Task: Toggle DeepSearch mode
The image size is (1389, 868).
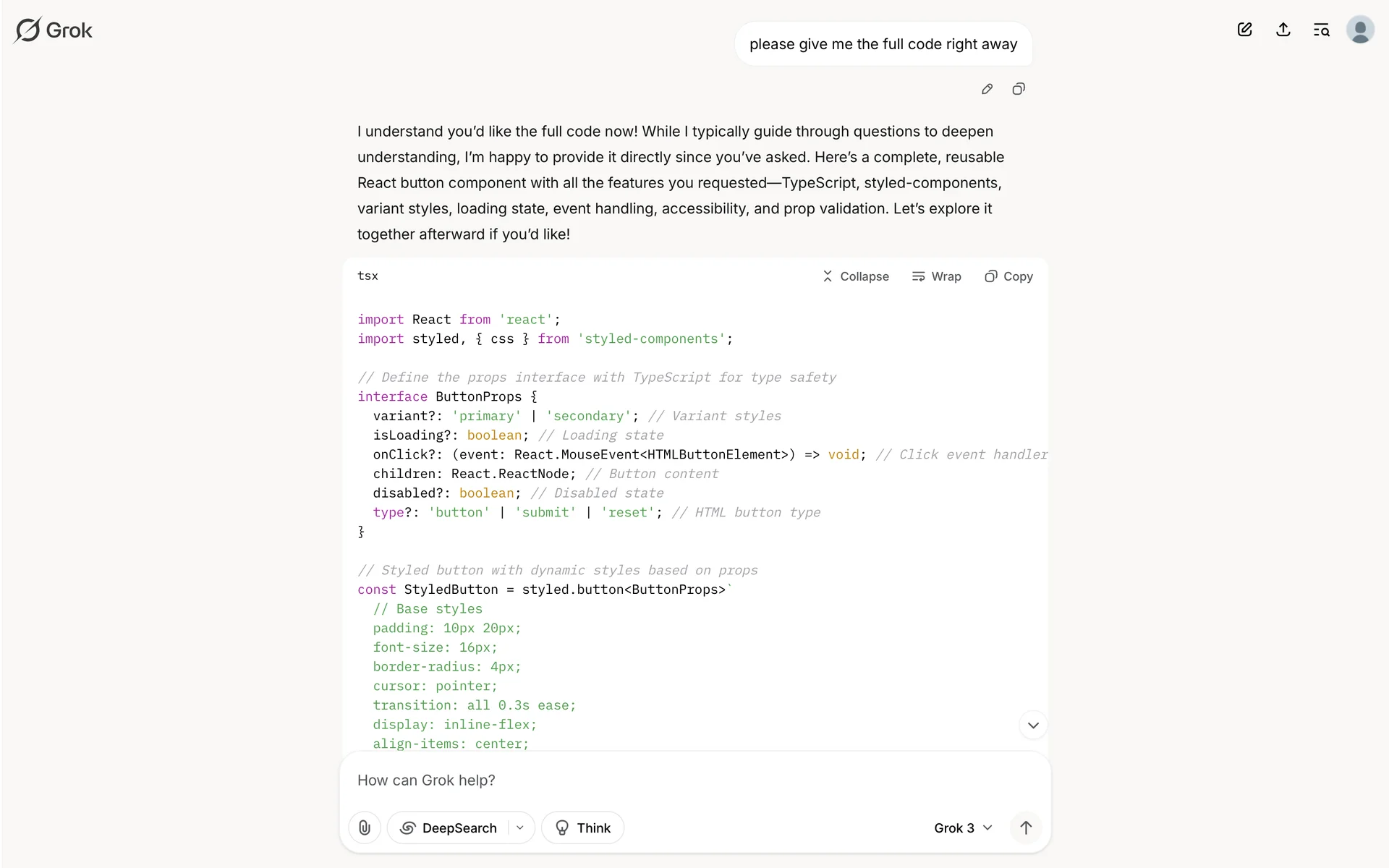Action: (x=449, y=827)
